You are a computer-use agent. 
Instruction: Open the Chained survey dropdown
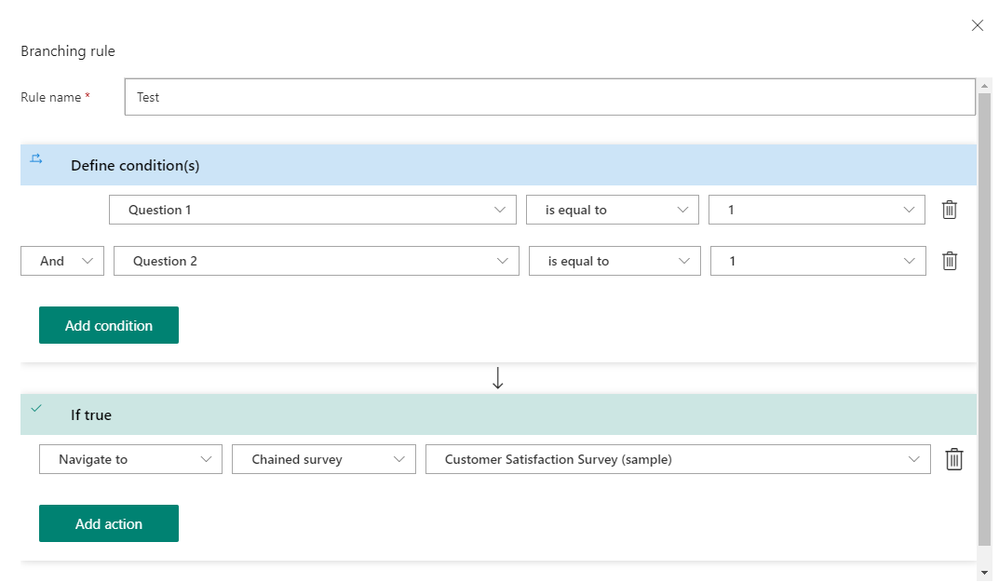(x=323, y=459)
